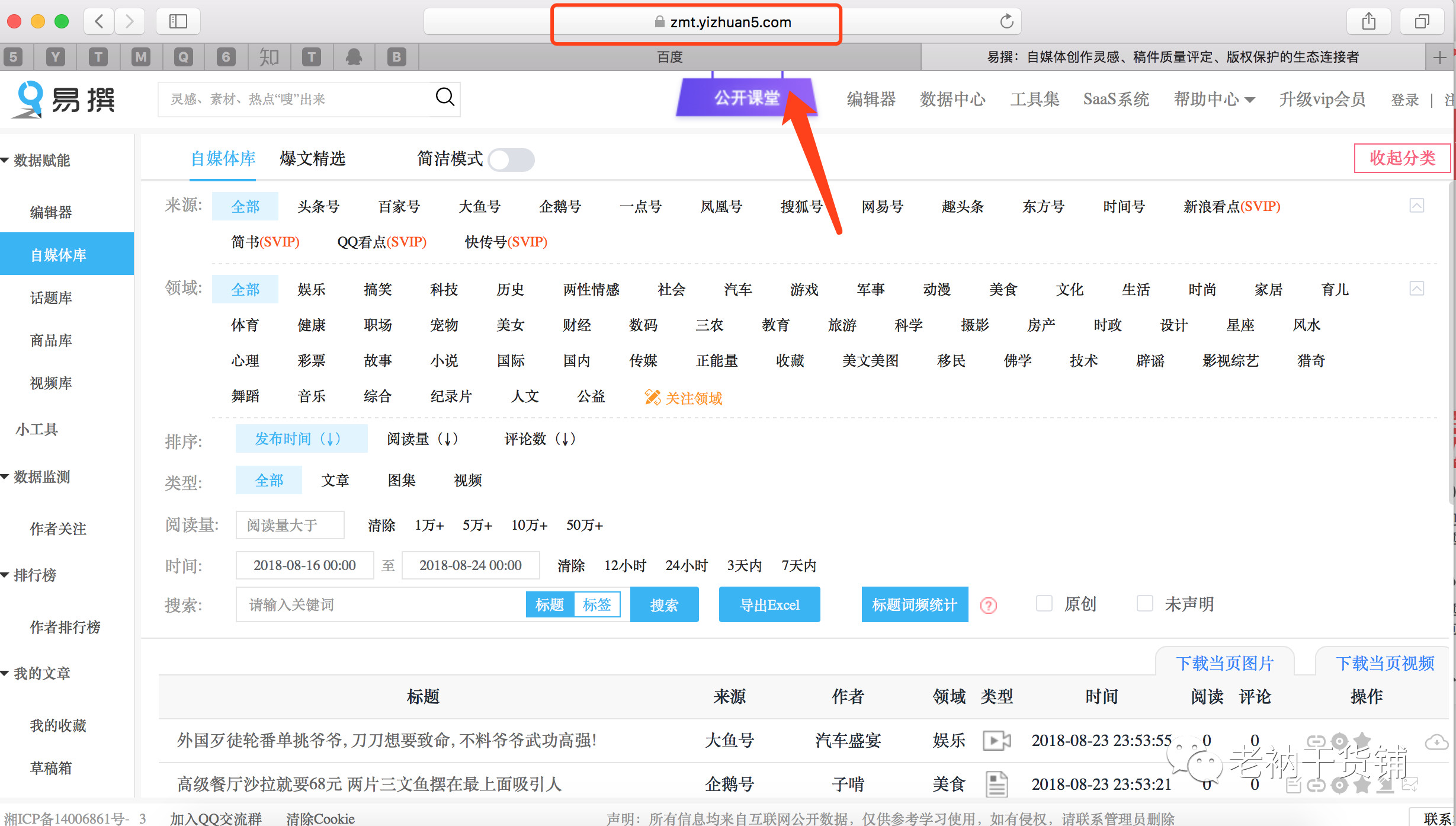The width and height of the screenshot is (1456, 826).
Task: Select the 视频 type filter
Action: click(x=468, y=481)
